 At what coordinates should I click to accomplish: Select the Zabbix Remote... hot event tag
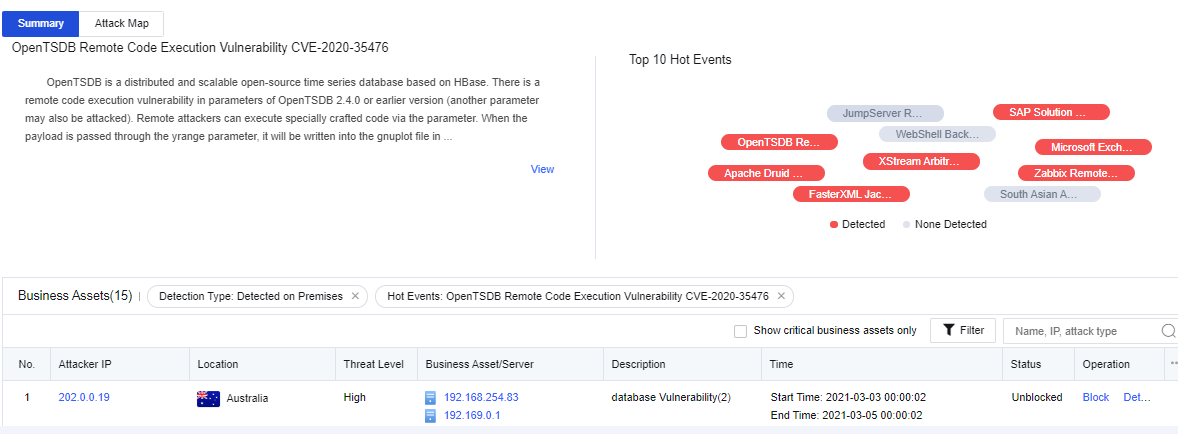pyautogui.click(x=1076, y=173)
